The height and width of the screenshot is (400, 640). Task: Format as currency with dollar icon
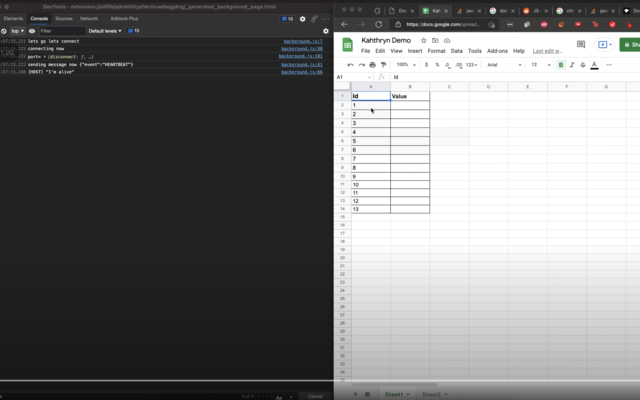click(x=427, y=65)
